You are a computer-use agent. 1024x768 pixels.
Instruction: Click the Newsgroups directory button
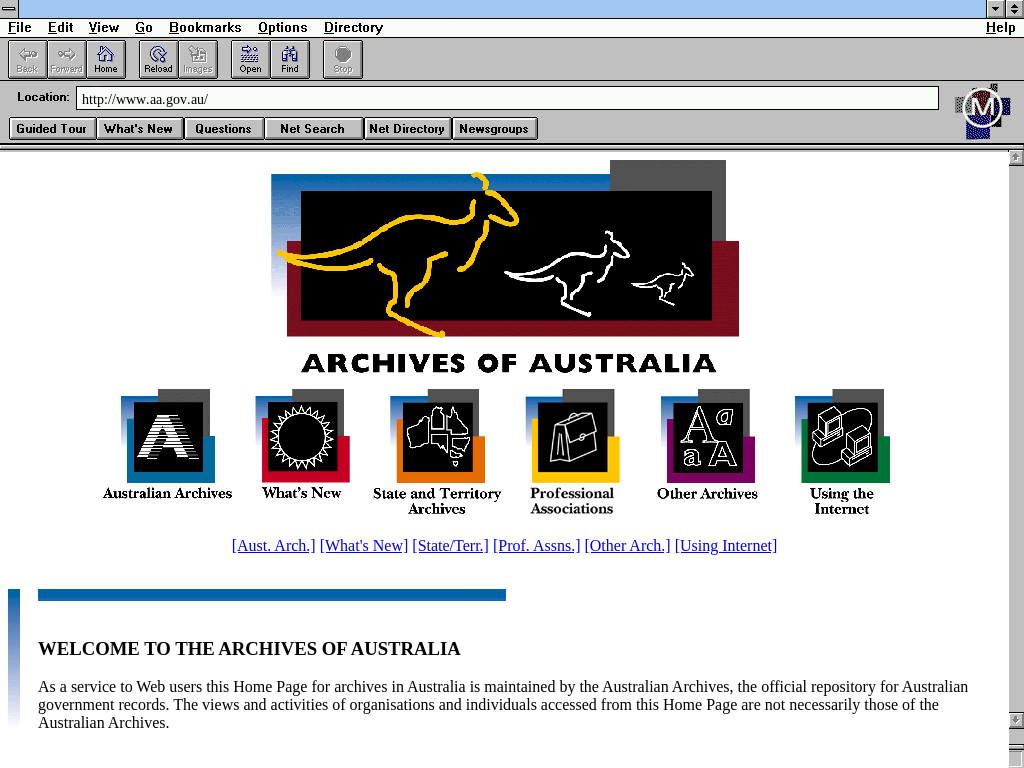[494, 129]
